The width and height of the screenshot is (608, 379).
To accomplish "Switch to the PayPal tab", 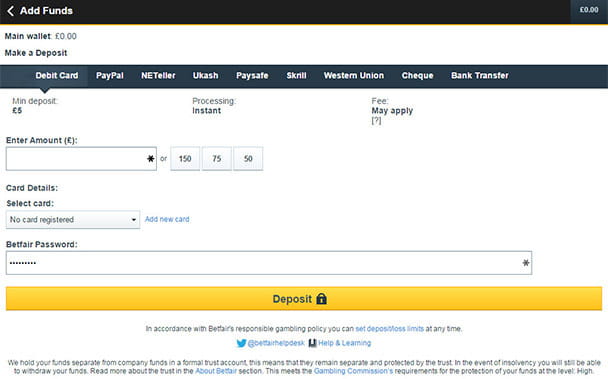I will pos(110,76).
